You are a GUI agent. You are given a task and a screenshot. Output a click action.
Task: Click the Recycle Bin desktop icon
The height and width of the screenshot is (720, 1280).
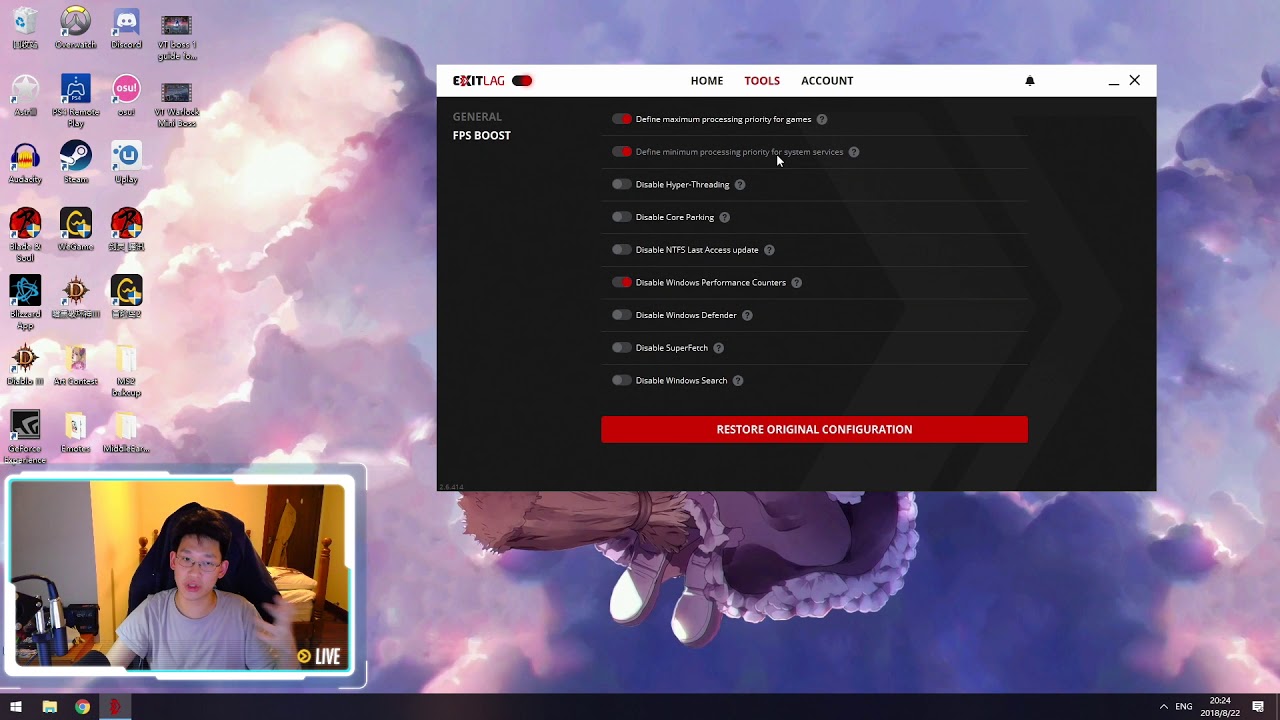(x=25, y=28)
